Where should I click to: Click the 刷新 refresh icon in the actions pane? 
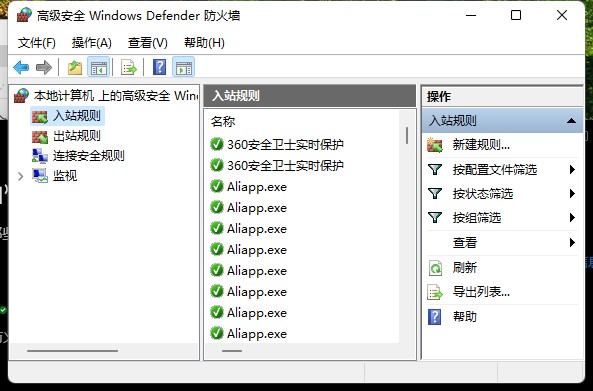click(435, 268)
